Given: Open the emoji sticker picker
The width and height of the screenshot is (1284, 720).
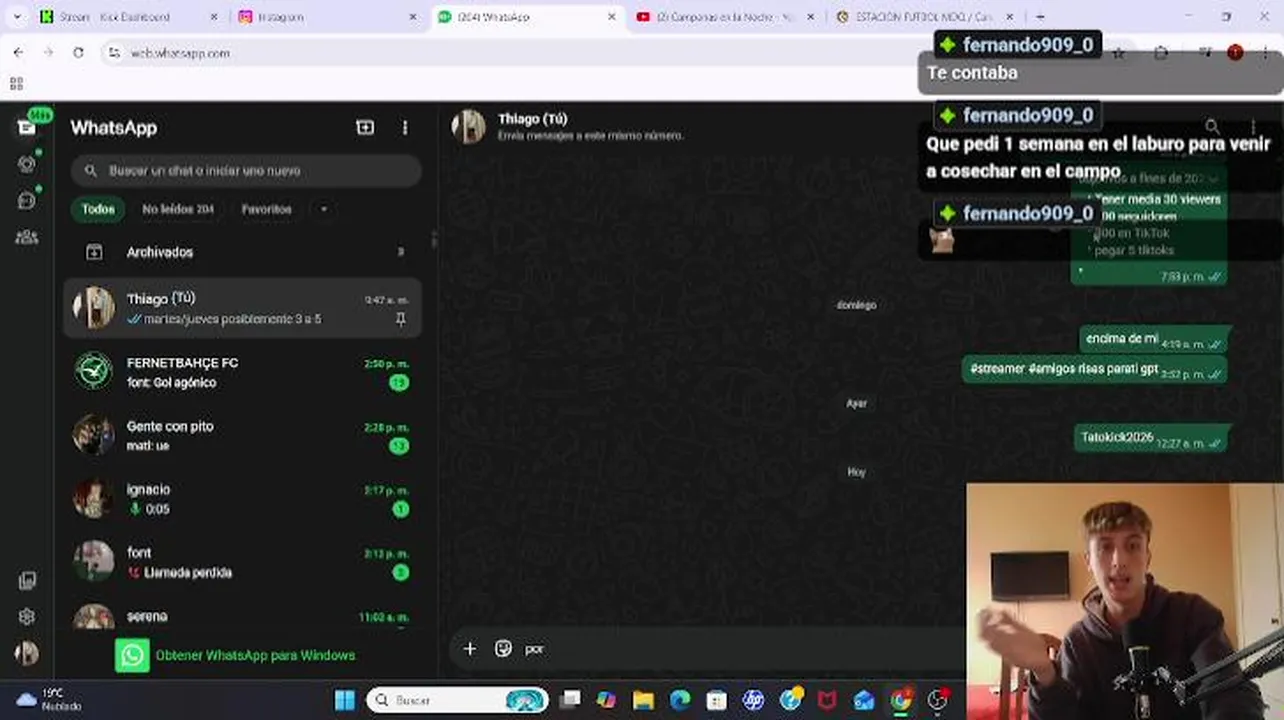Looking at the screenshot, I should click(x=503, y=649).
